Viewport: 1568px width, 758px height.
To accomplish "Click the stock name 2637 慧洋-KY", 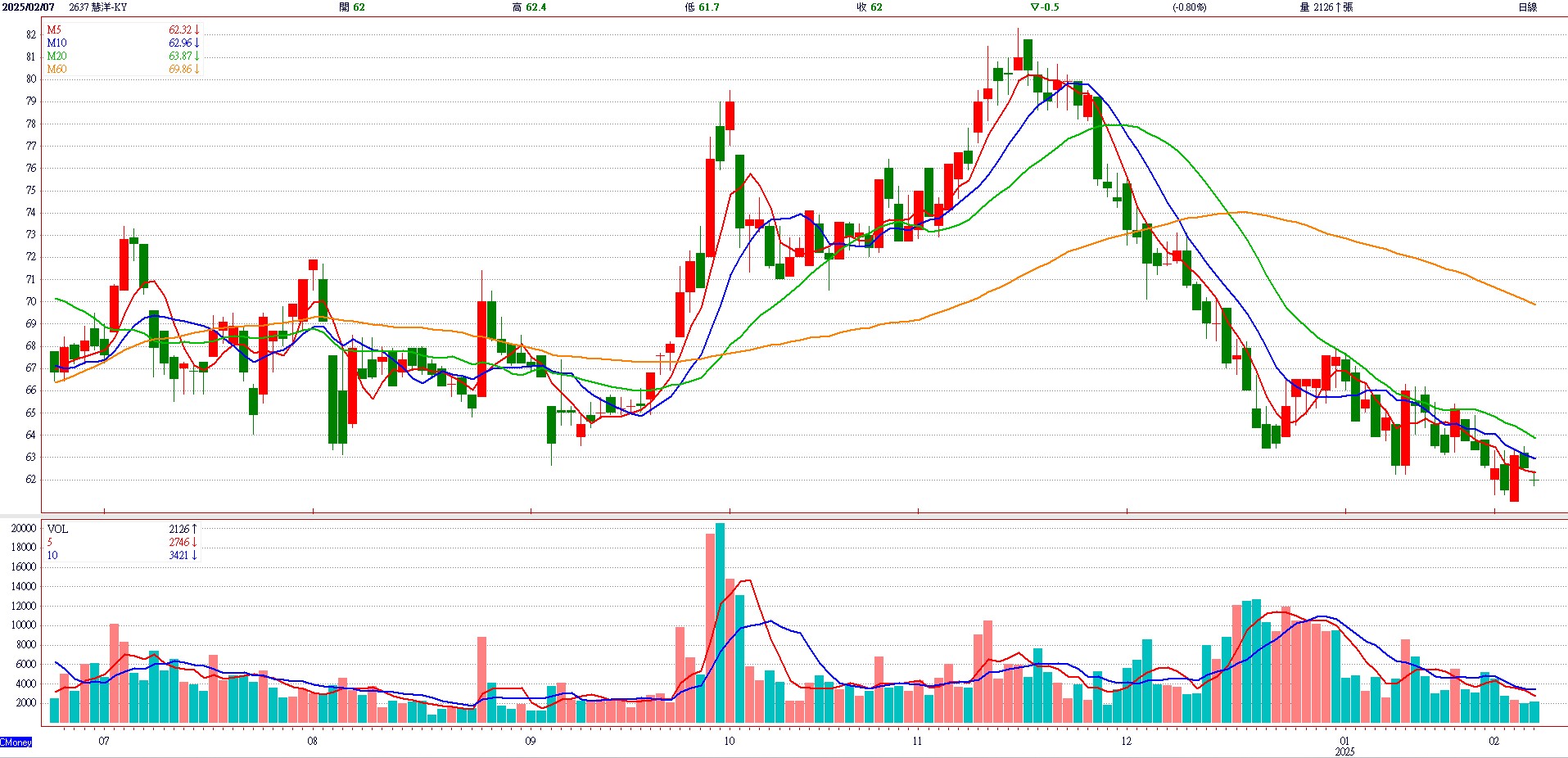I will [97, 7].
